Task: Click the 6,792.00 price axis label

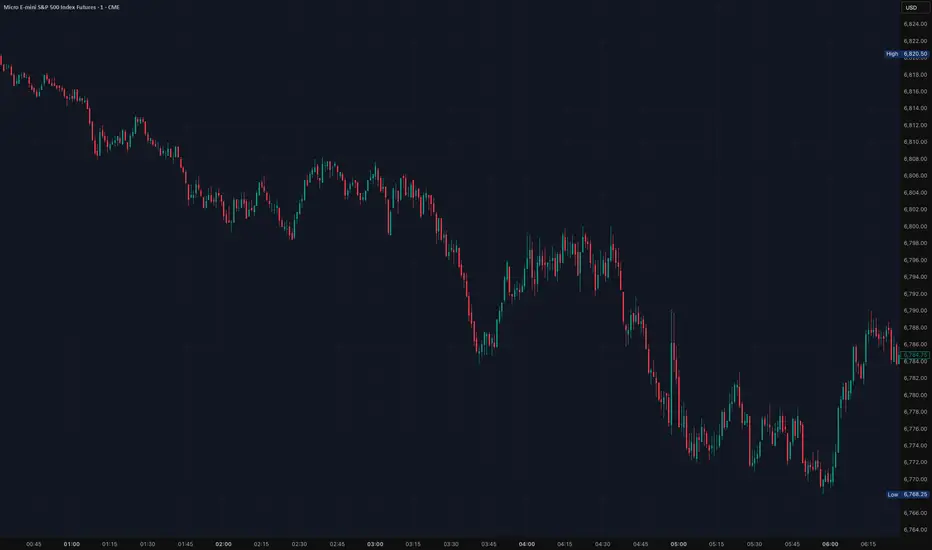Action: point(915,294)
